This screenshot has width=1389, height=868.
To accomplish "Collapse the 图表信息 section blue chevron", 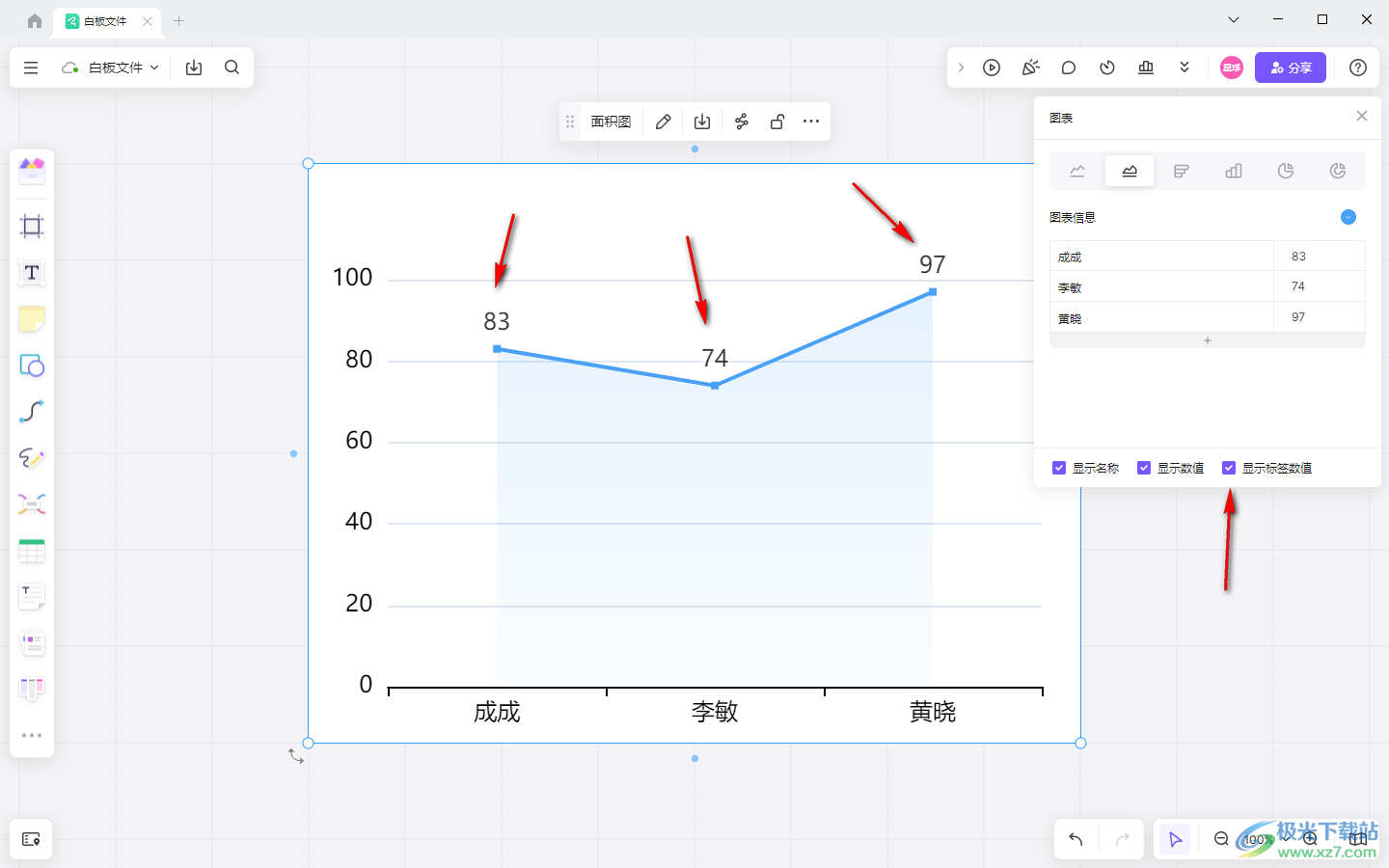I will click(x=1348, y=217).
